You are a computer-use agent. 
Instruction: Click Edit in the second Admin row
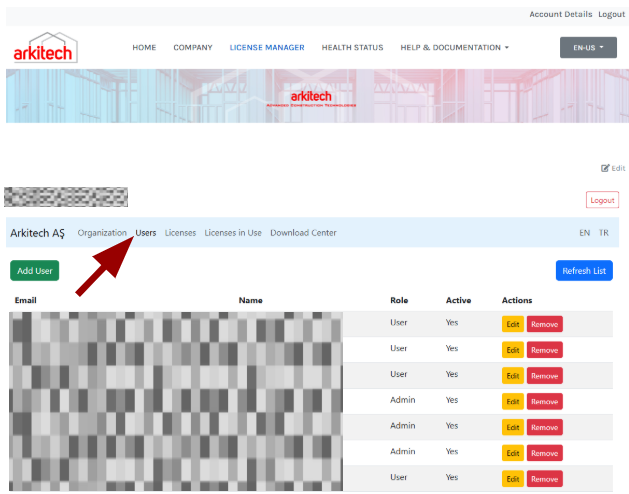(513, 427)
